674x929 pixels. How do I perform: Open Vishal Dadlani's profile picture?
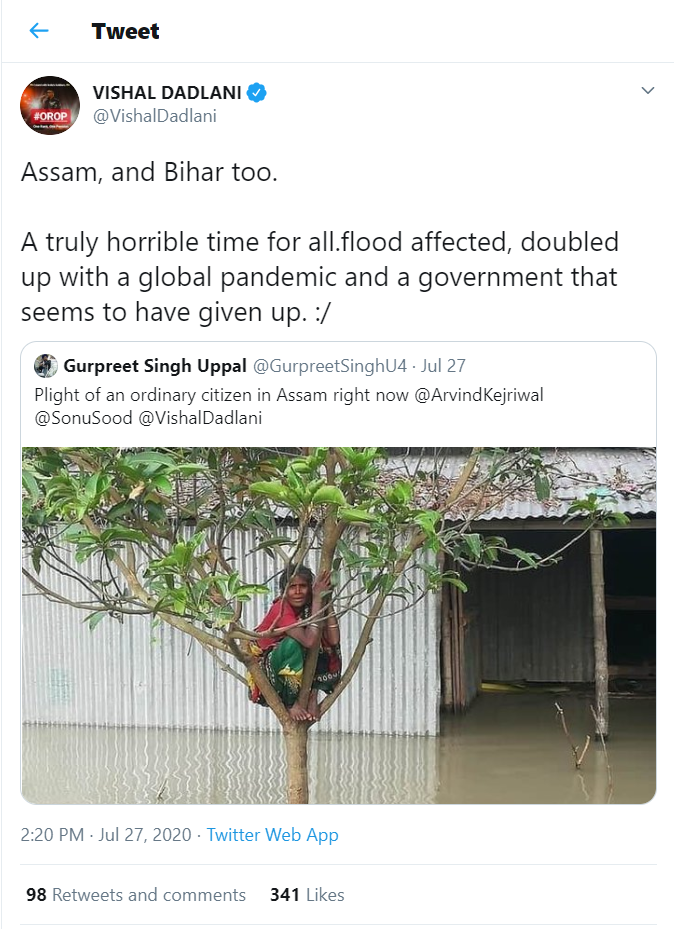pyautogui.click(x=50, y=105)
